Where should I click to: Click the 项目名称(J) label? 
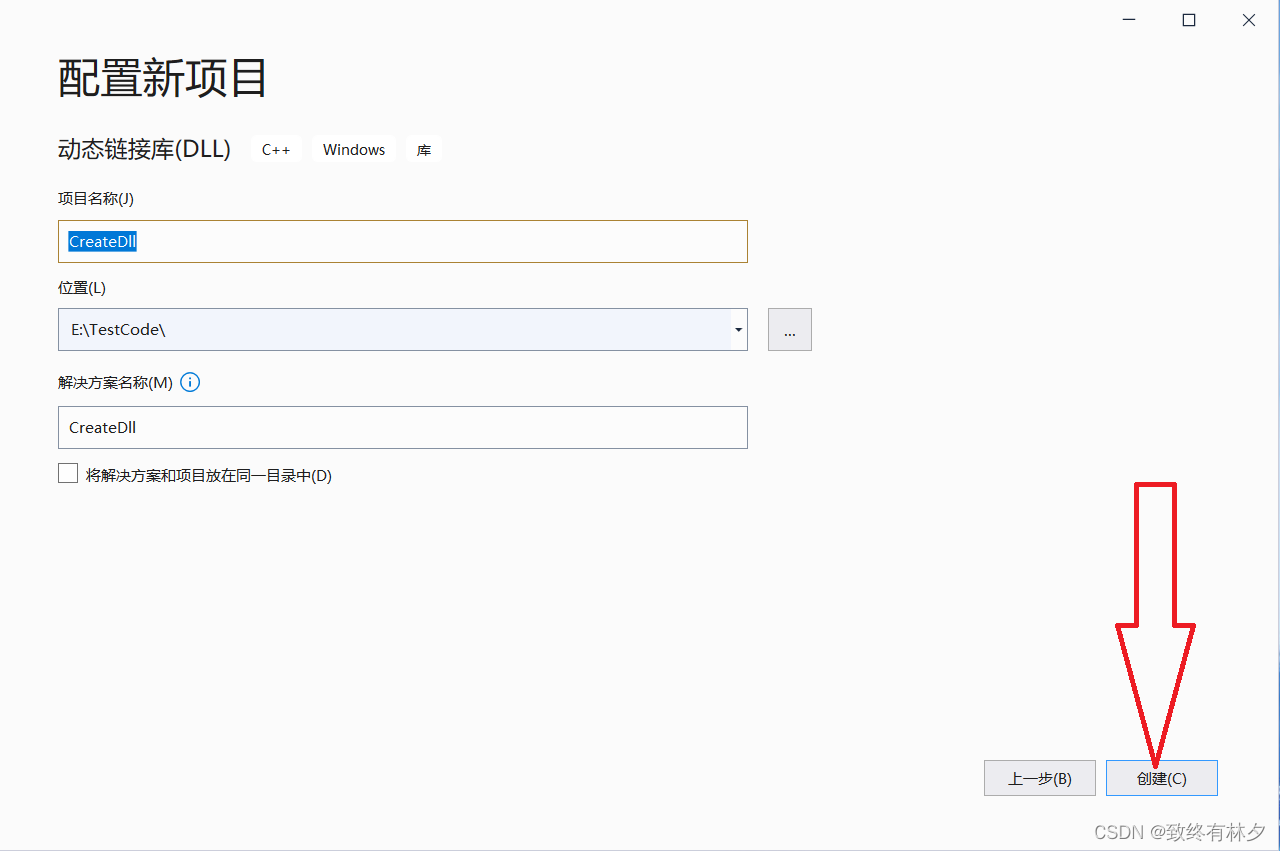point(96,198)
